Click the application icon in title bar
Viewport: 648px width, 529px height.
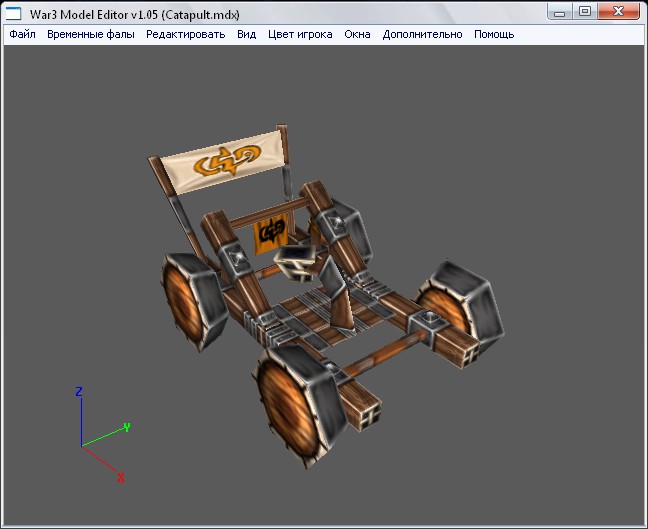(13, 14)
